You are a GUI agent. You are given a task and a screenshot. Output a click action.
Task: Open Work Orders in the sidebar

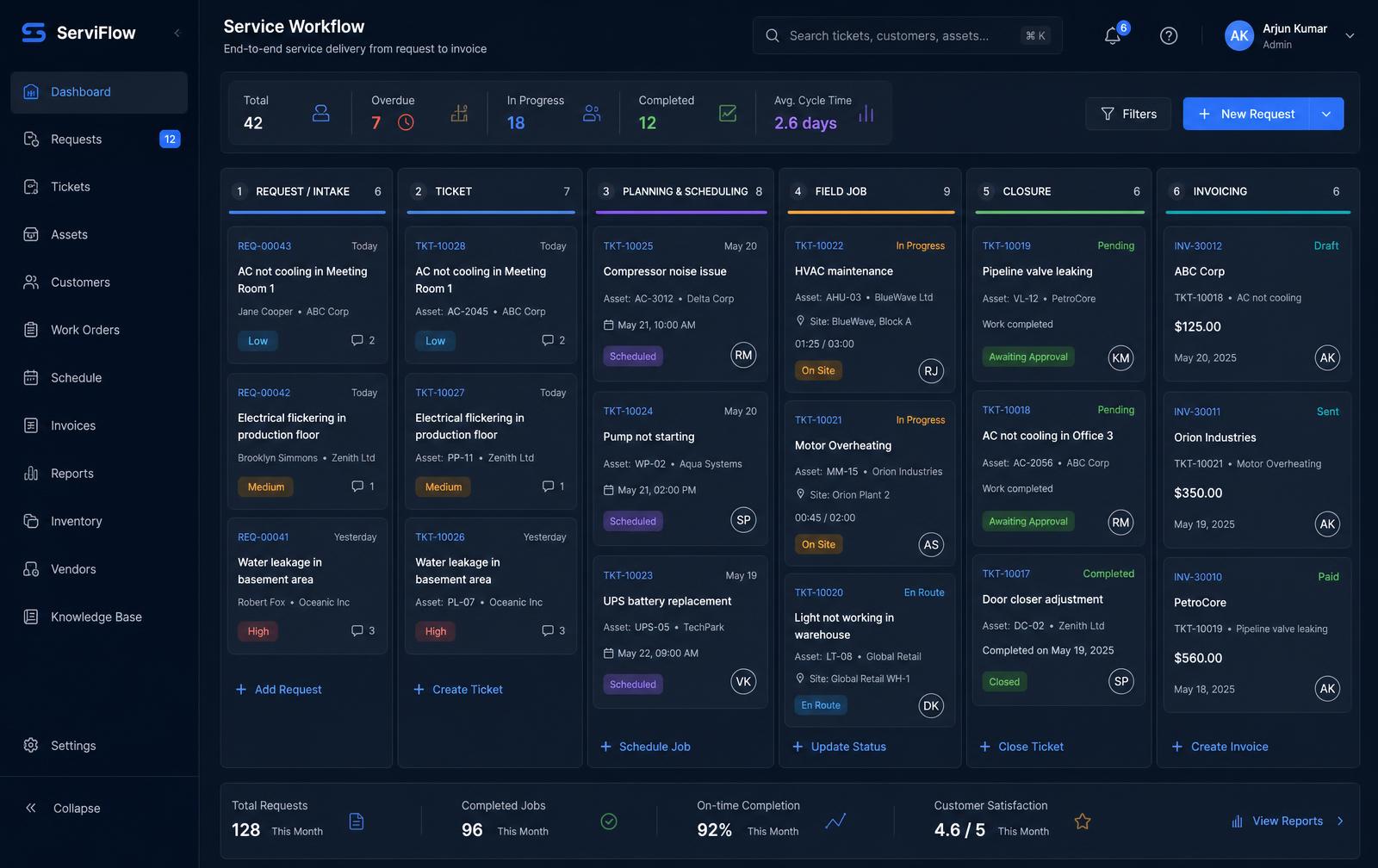click(x=99, y=330)
